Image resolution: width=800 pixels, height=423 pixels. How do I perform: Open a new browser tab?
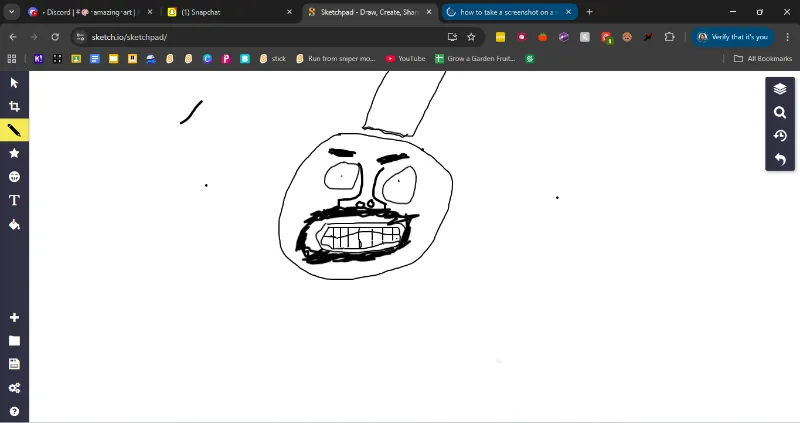(589, 12)
